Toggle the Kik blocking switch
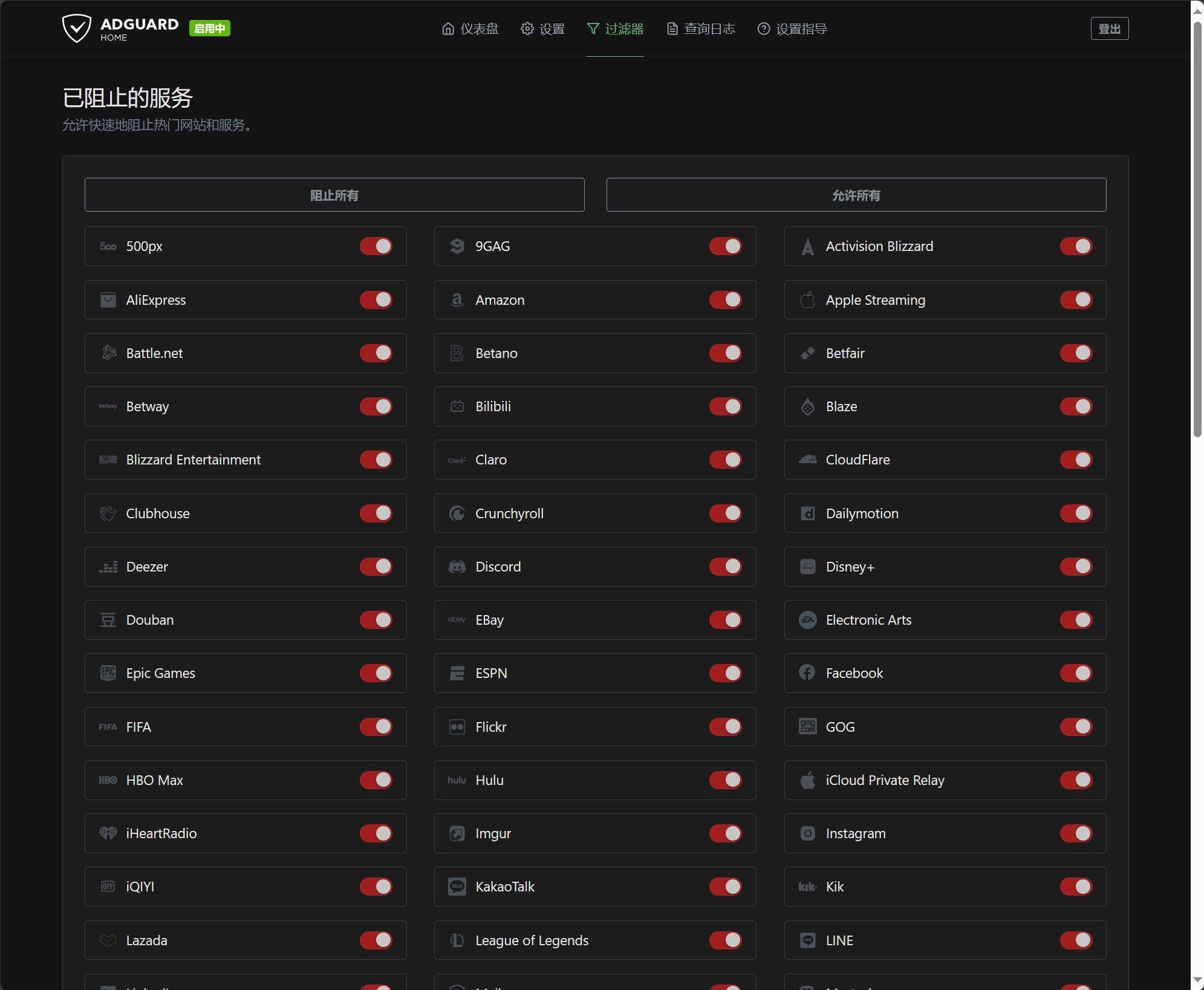The height and width of the screenshot is (990, 1204). 1076,887
